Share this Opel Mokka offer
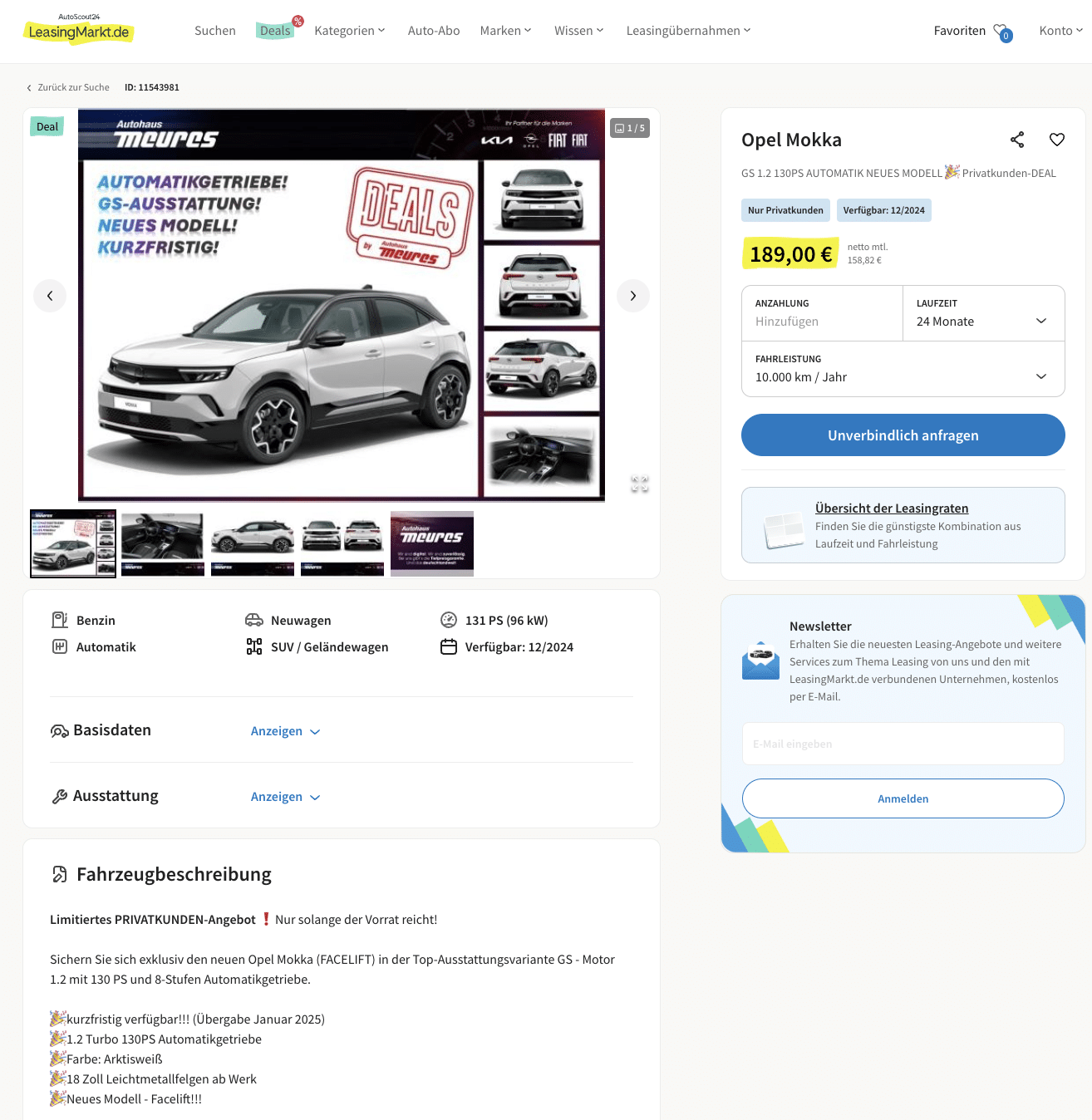Screen dimensions: 1092x1120 tap(1017, 140)
